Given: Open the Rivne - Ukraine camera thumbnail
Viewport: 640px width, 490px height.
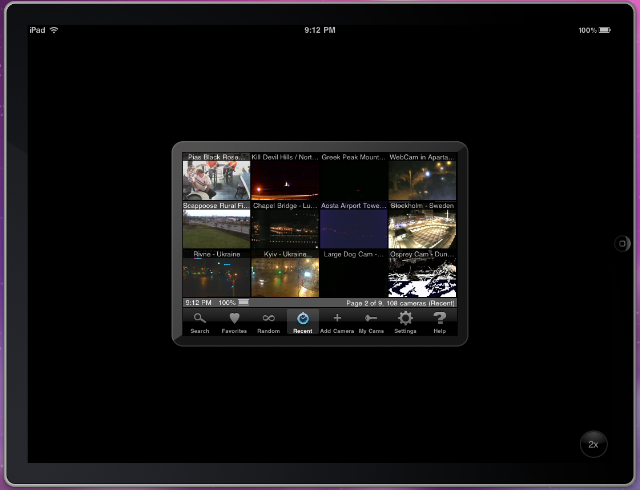Looking at the screenshot, I should (216, 274).
